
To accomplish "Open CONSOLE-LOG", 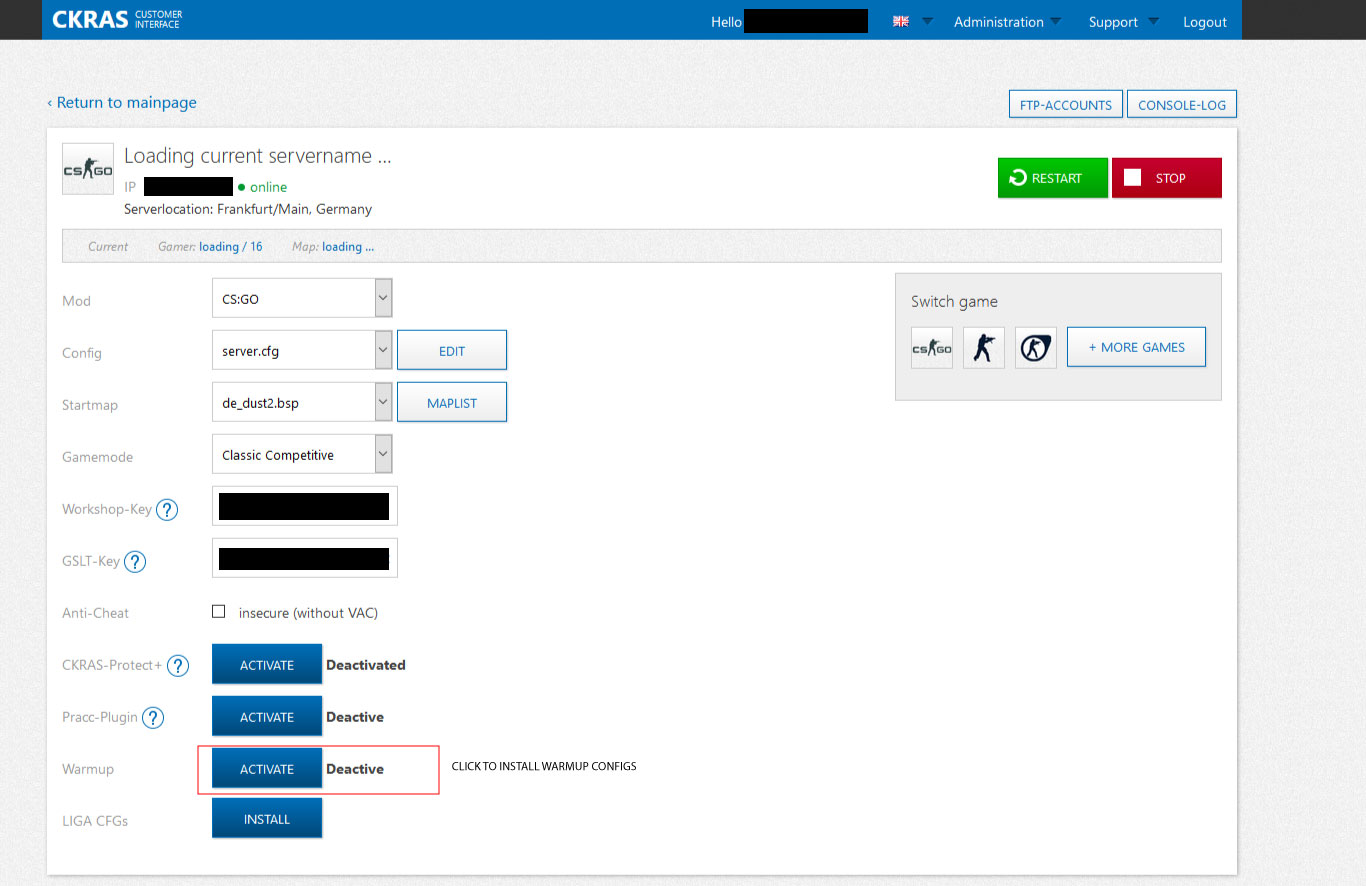I will tap(1182, 105).
